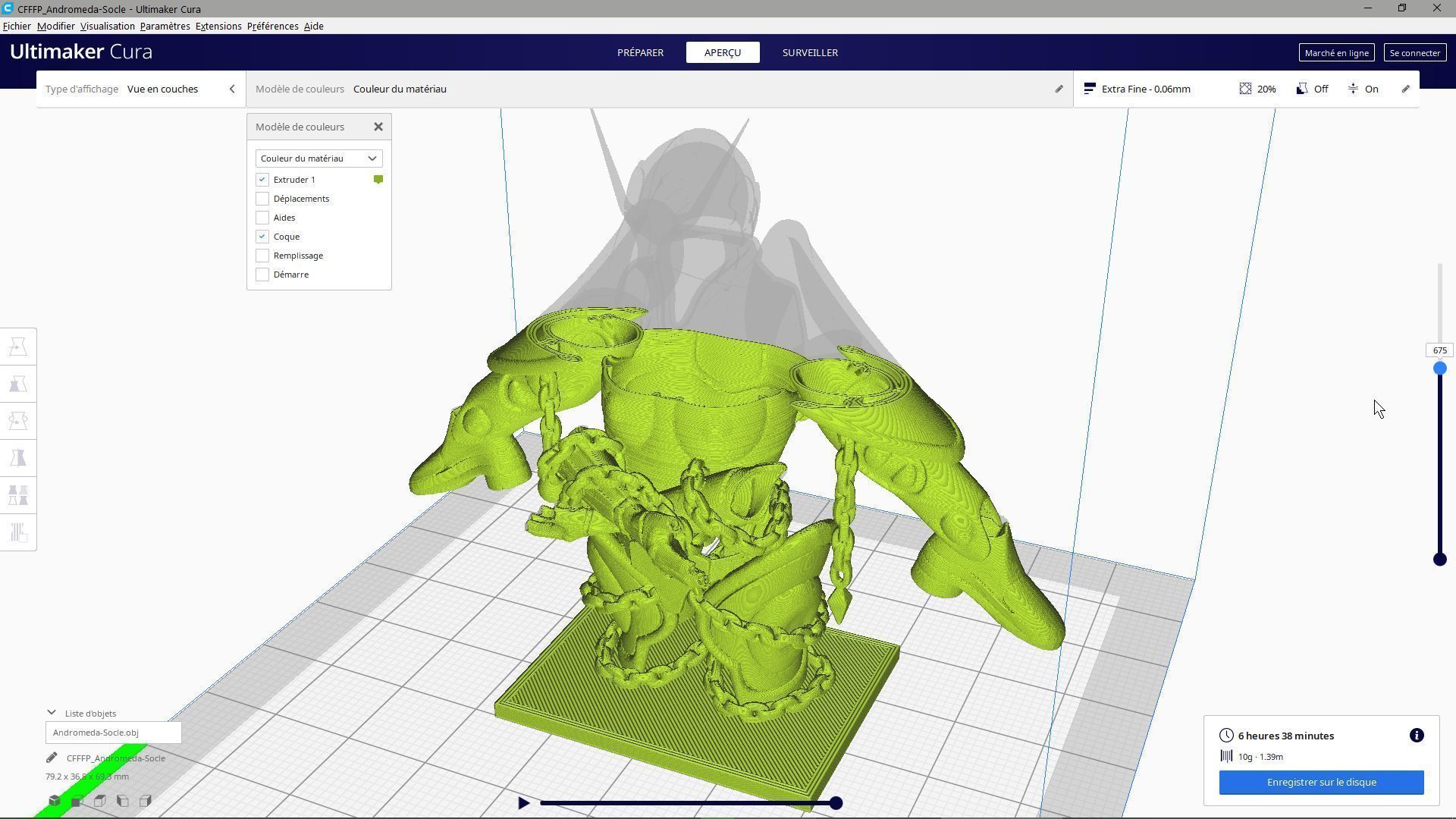
Task: Click the 6 heures 38 minutes estimate
Action: pos(1286,736)
